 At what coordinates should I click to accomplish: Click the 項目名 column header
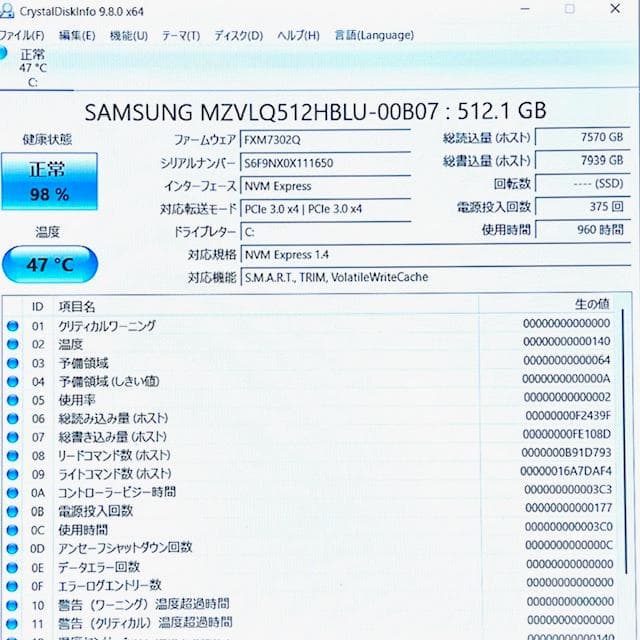click(x=77, y=307)
